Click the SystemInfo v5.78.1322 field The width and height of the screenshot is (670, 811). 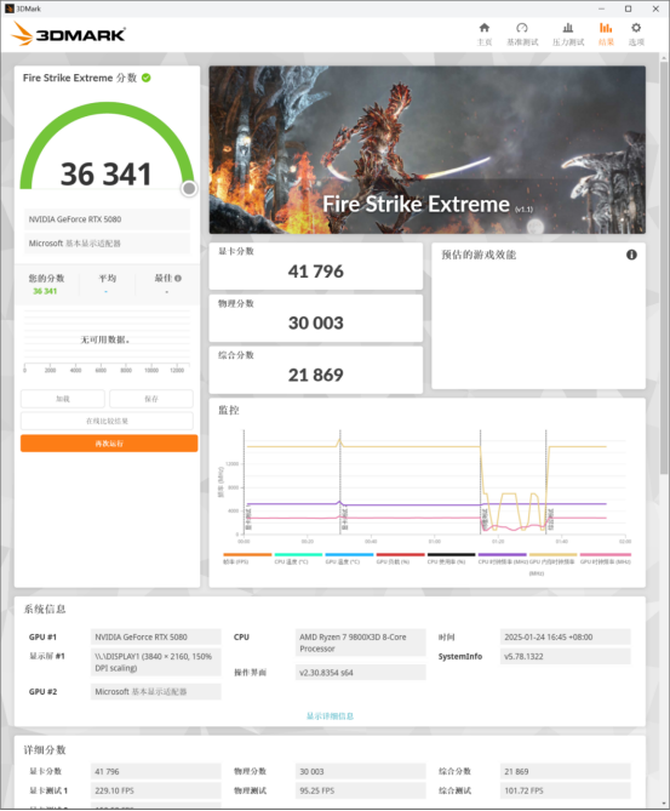click(x=565, y=656)
